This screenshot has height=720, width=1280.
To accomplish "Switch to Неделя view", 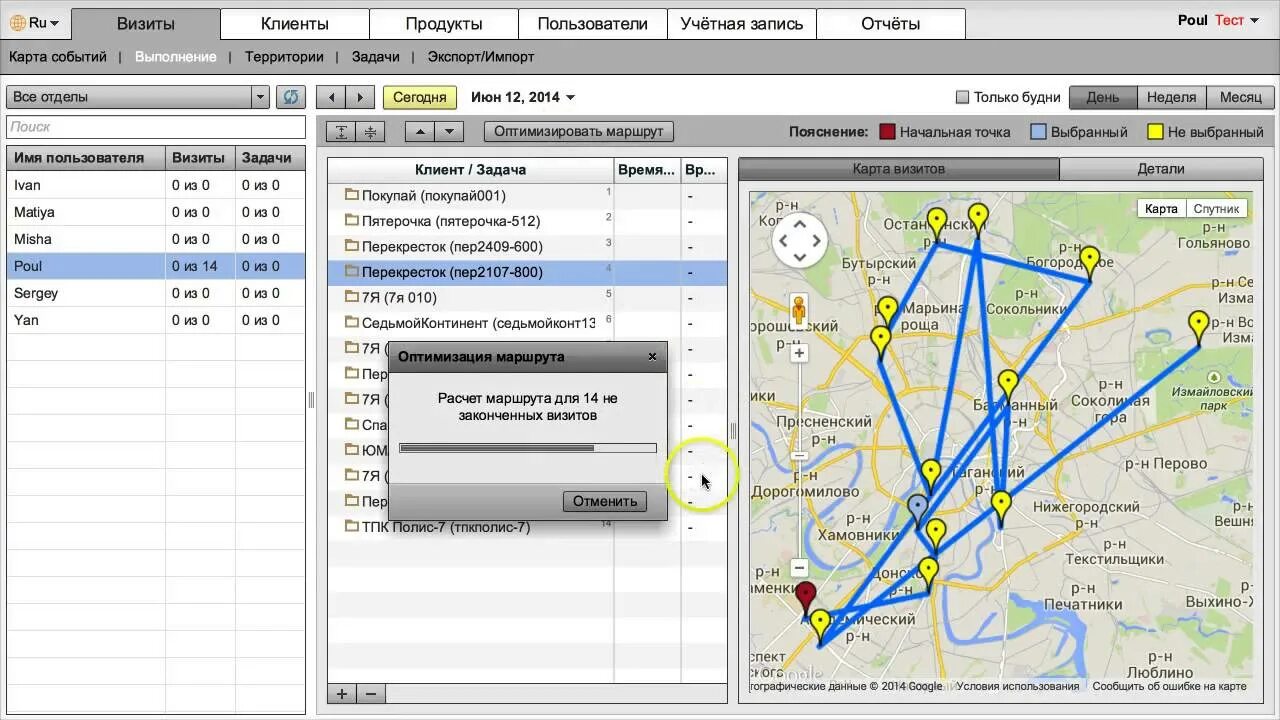I will pos(1172,97).
